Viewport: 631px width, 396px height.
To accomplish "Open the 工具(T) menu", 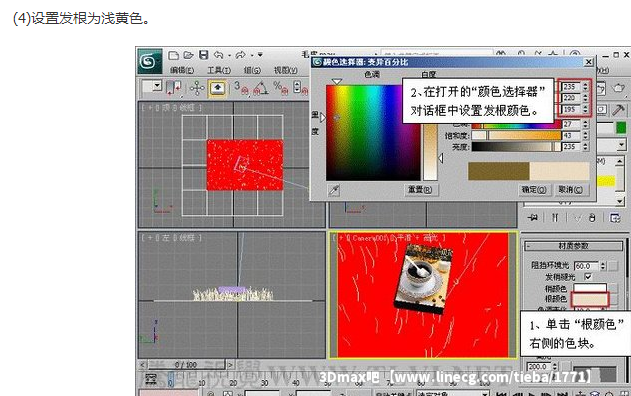I will click(x=219, y=70).
